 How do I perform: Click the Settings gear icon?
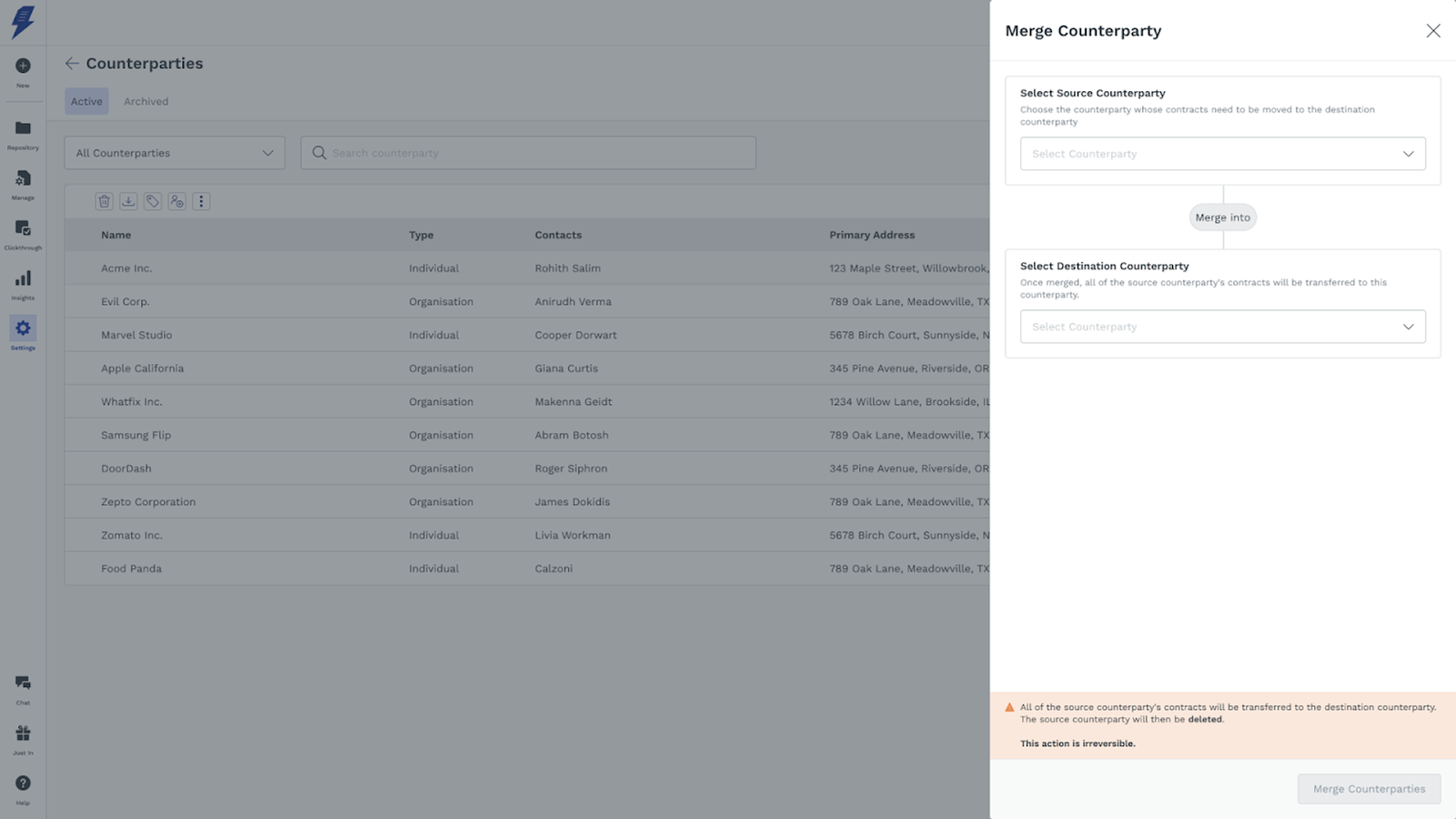click(x=23, y=329)
